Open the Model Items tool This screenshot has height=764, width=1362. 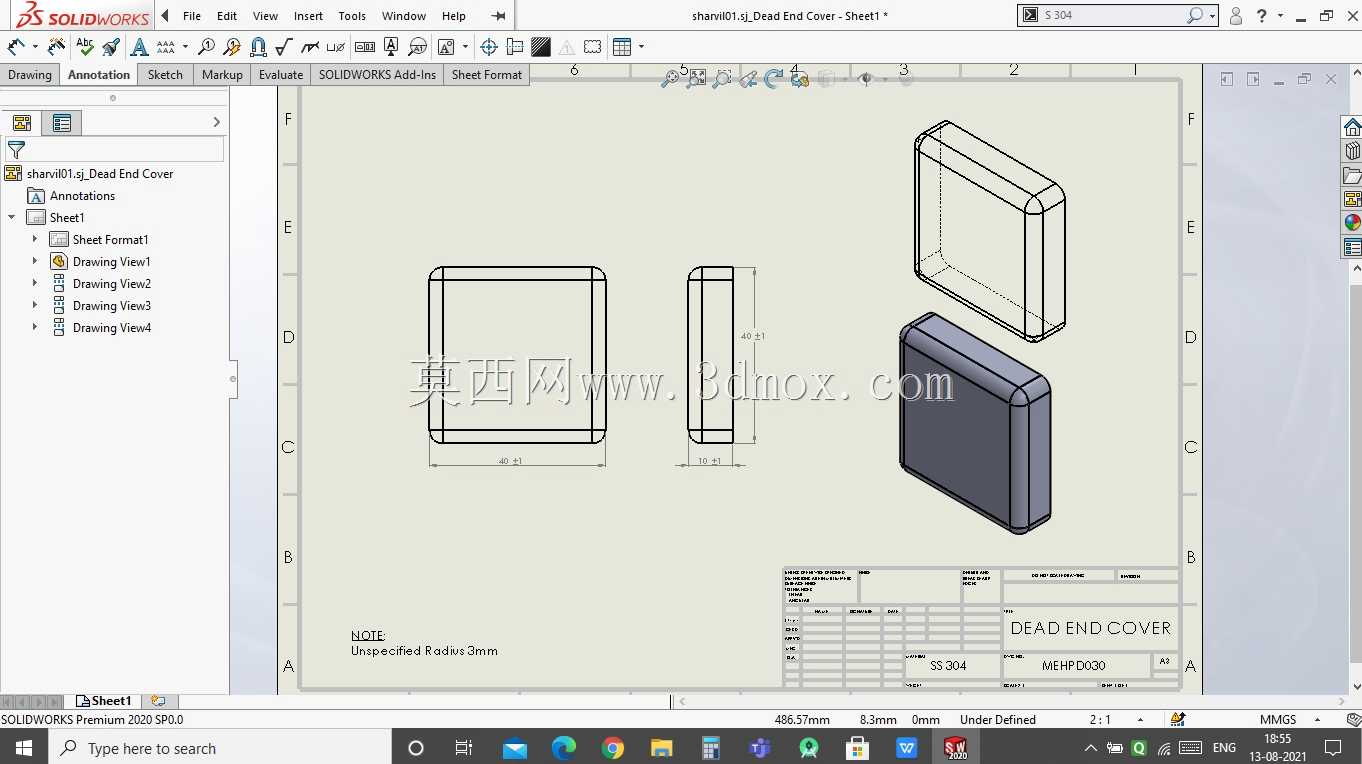[x=56, y=46]
